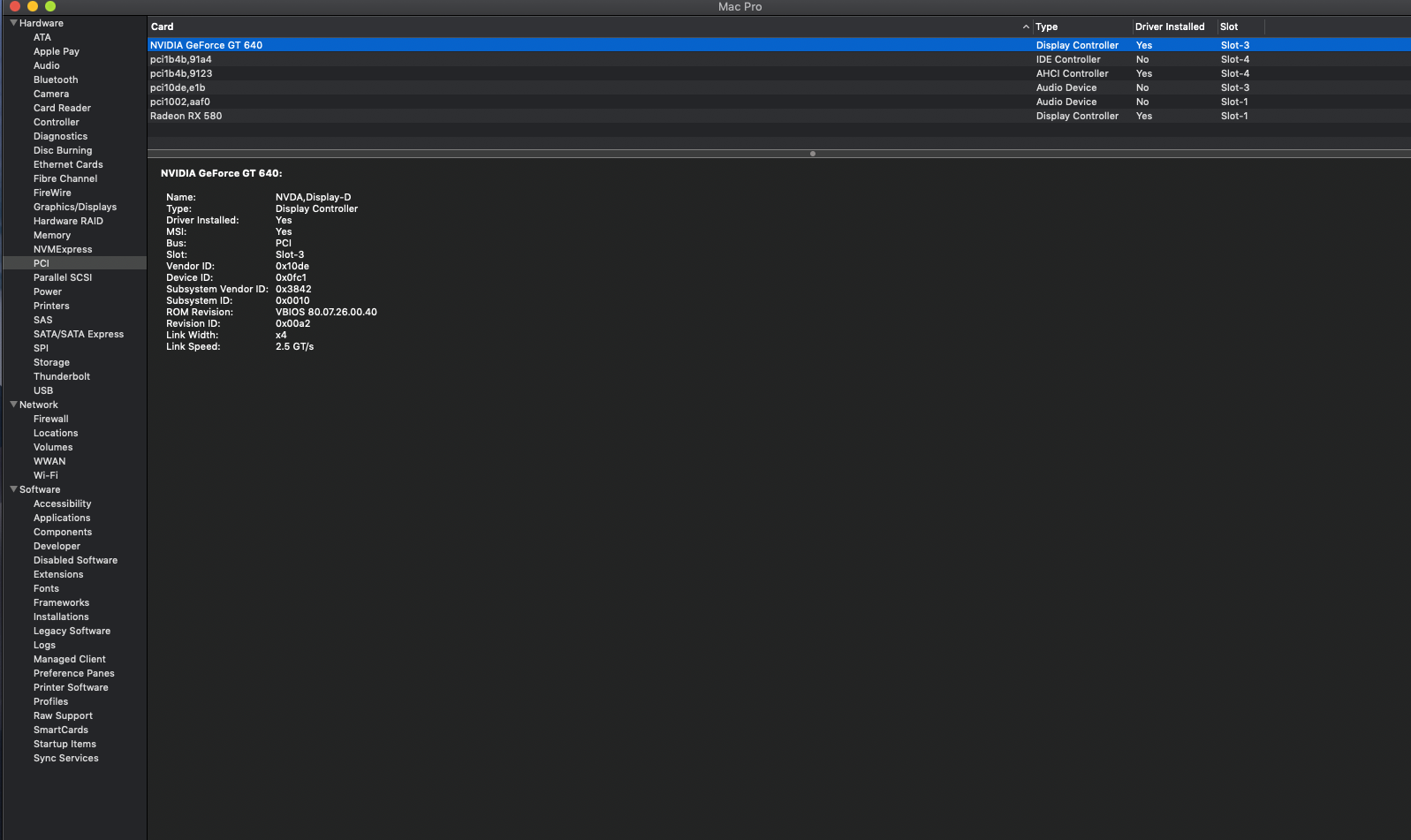Image resolution: width=1411 pixels, height=840 pixels.
Task: Click the yellow minimize window button
Action: click(33, 6)
